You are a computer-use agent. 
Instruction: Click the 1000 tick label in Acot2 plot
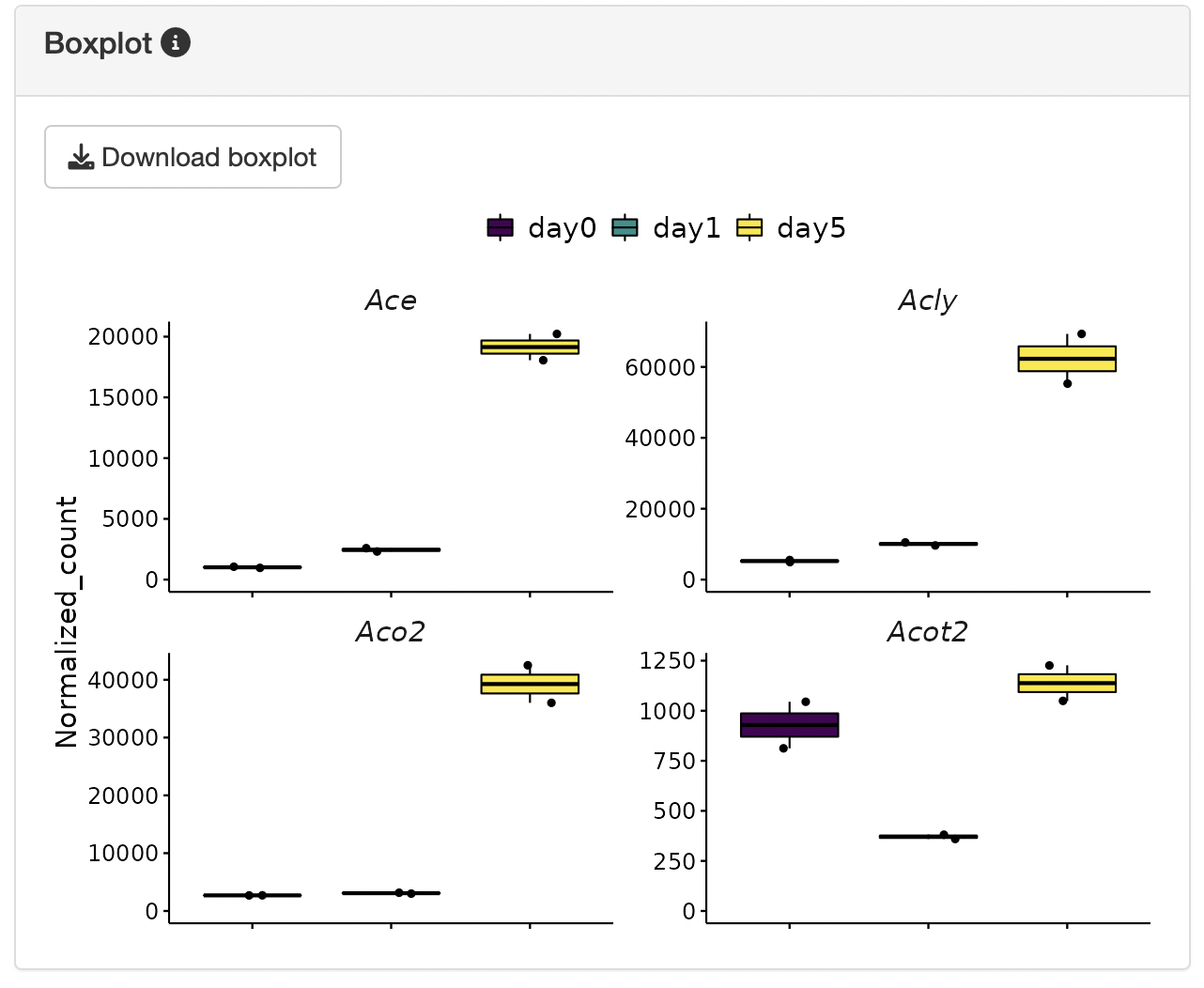click(668, 711)
